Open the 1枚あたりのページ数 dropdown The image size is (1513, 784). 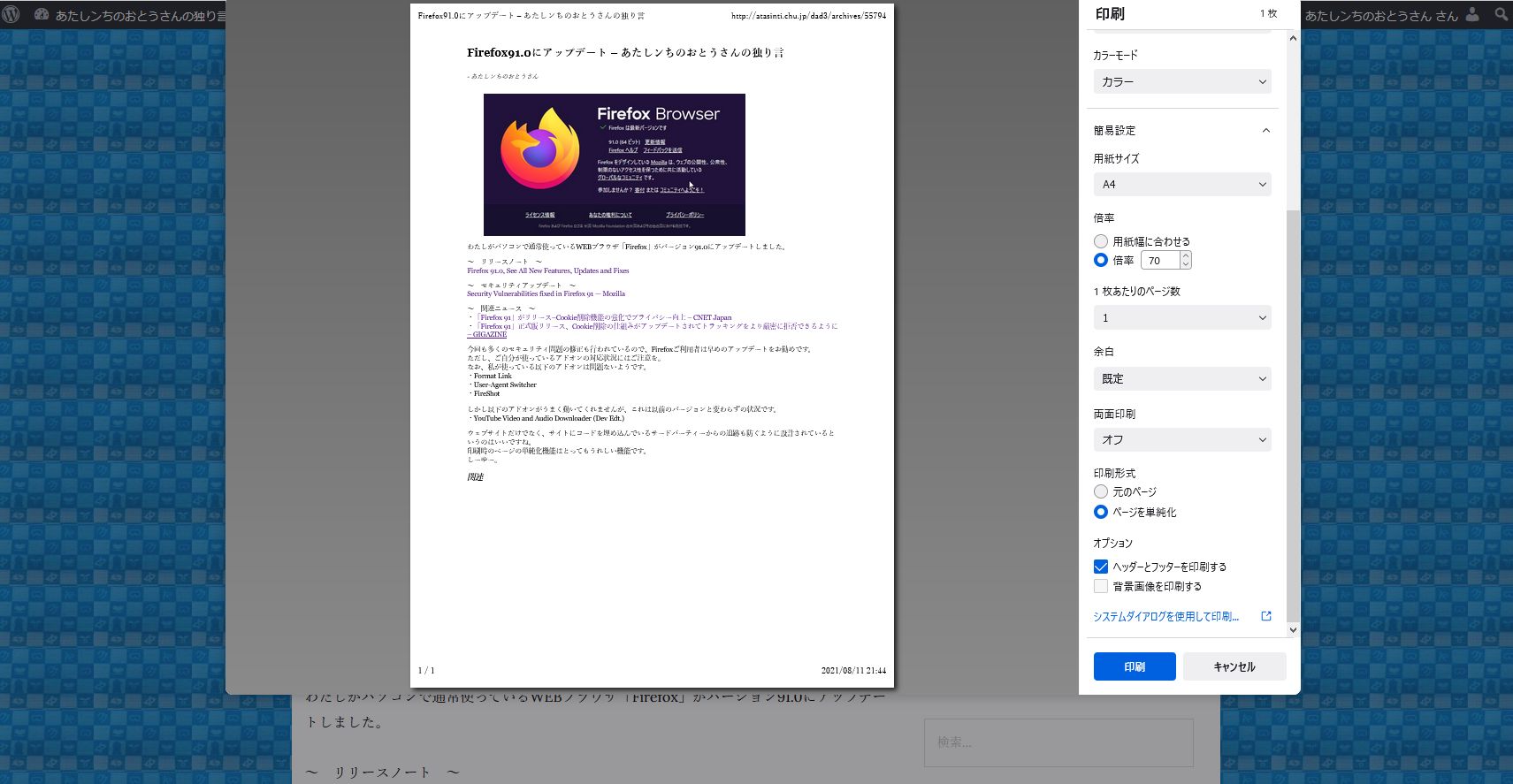(x=1182, y=317)
